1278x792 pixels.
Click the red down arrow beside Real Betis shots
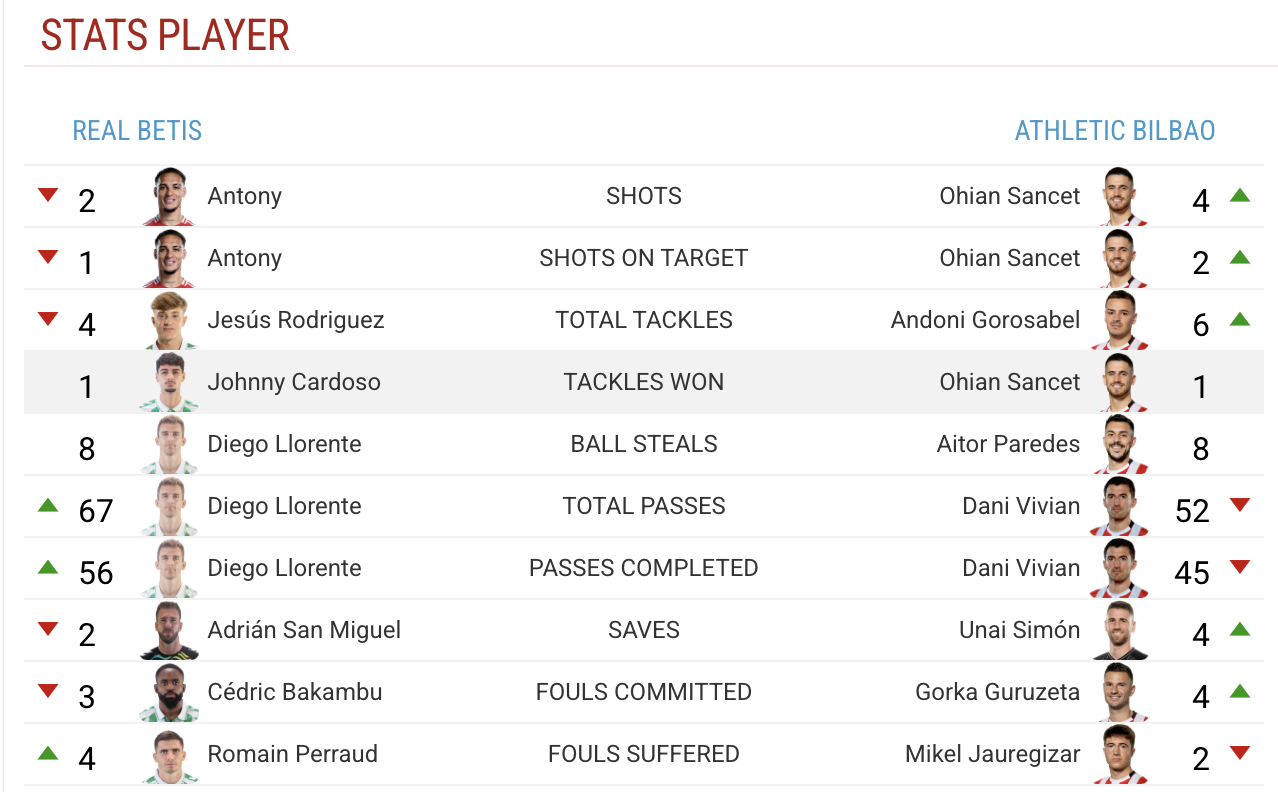(x=48, y=195)
